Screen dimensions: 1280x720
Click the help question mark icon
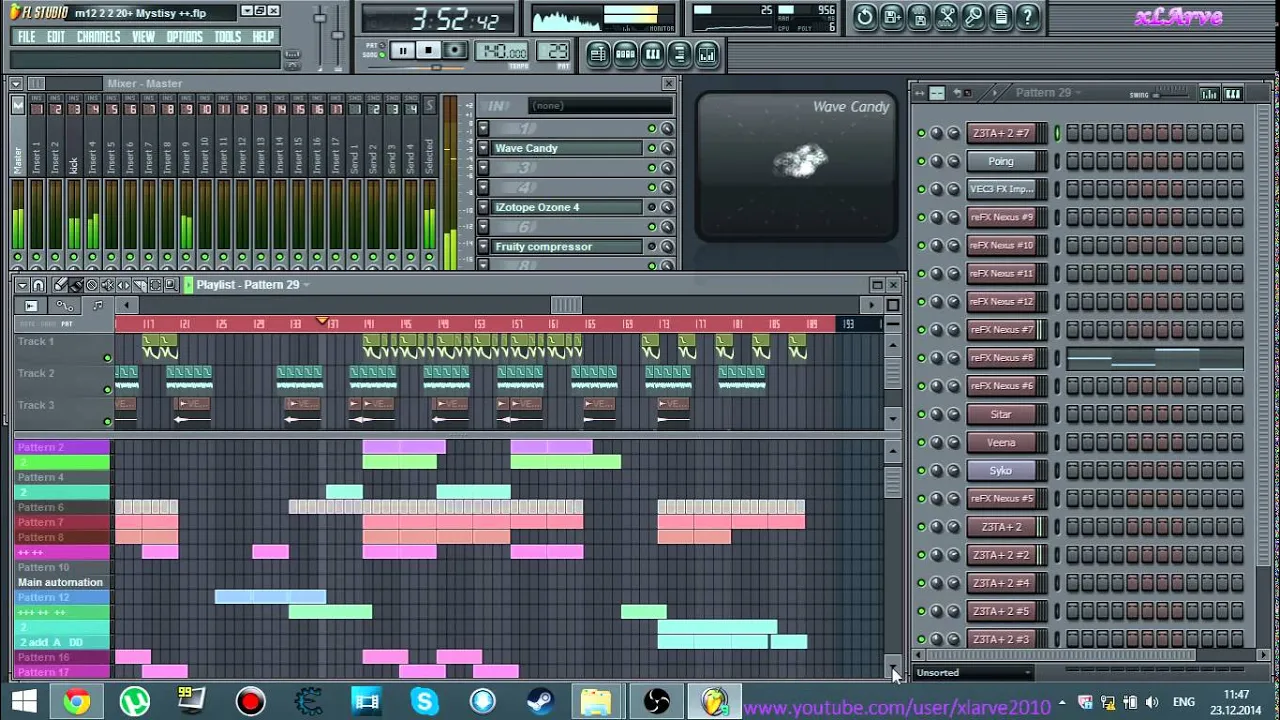(x=1027, y=16)
